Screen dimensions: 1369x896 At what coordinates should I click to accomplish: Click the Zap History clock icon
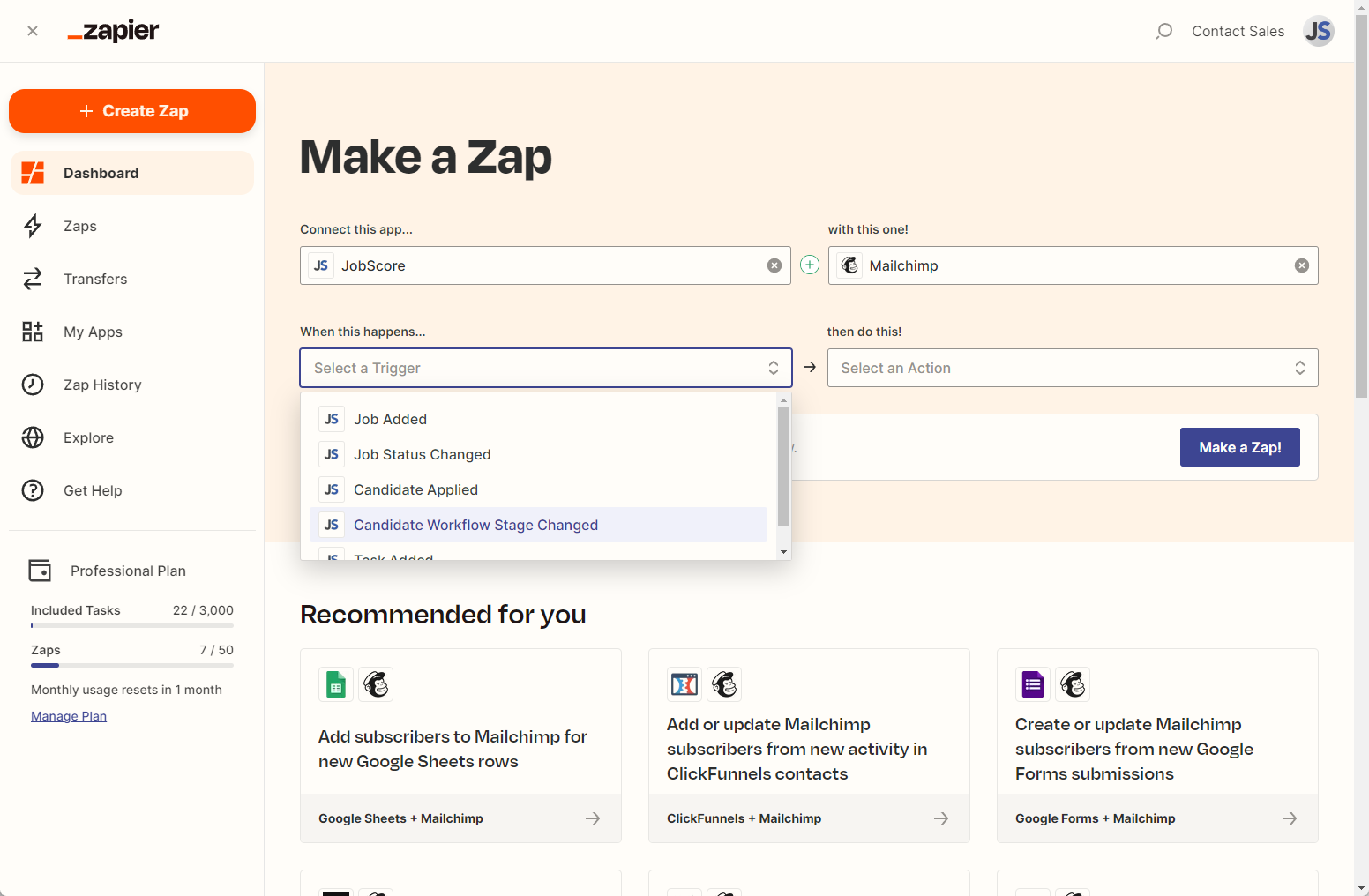pos(33,385)
